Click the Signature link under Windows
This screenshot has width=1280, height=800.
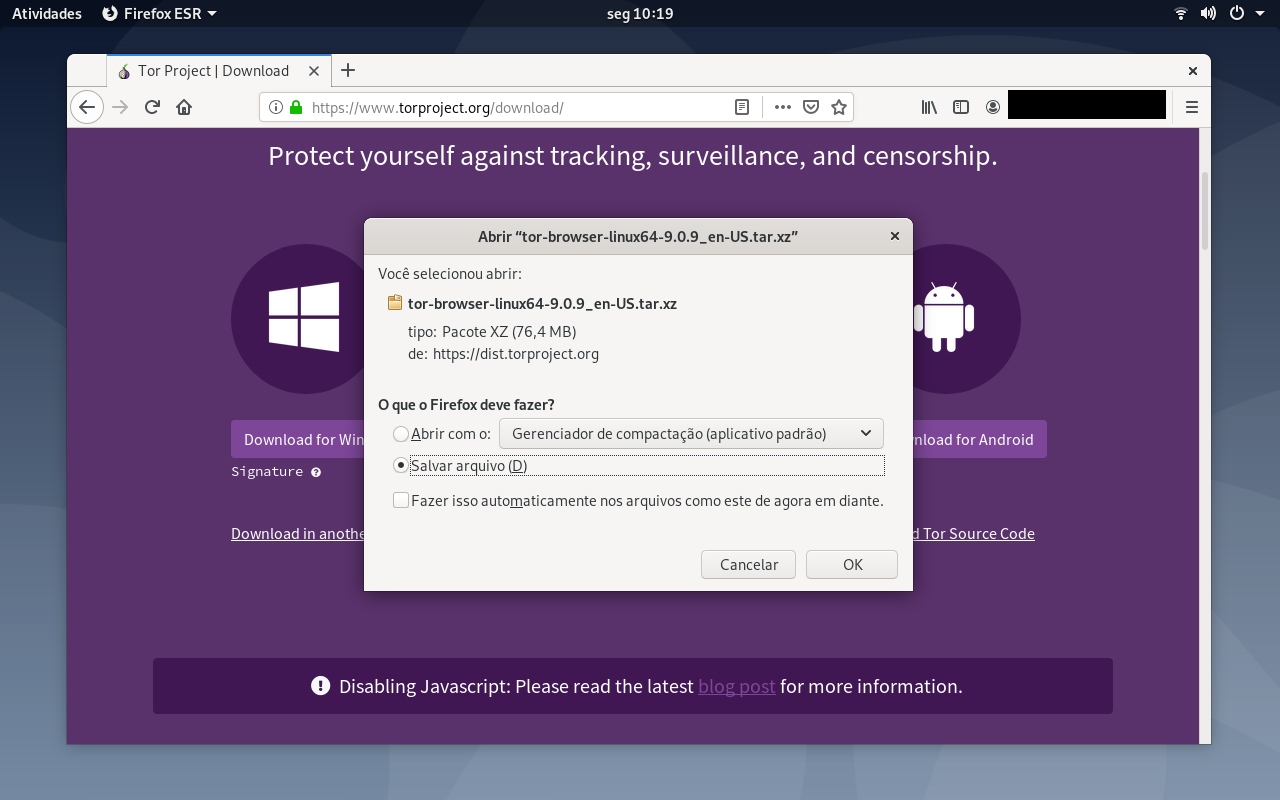[267, 471]
